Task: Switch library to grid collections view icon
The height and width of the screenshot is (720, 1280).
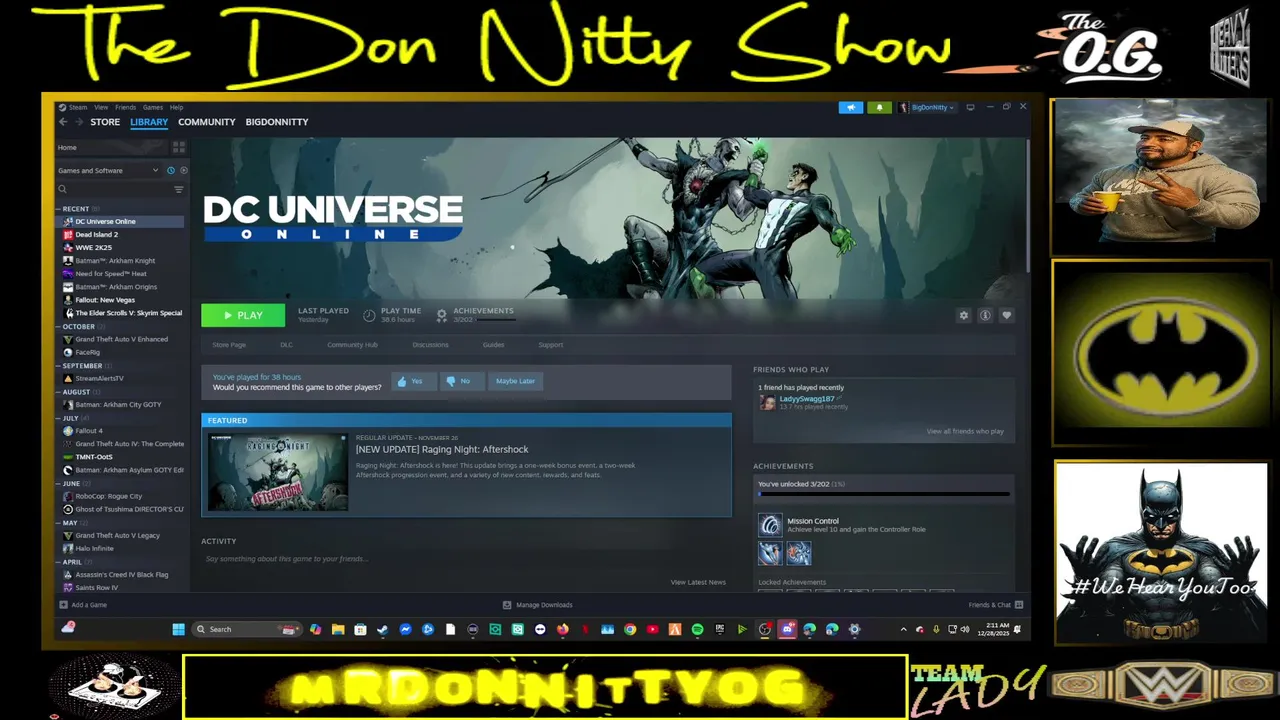Action: 179,147
